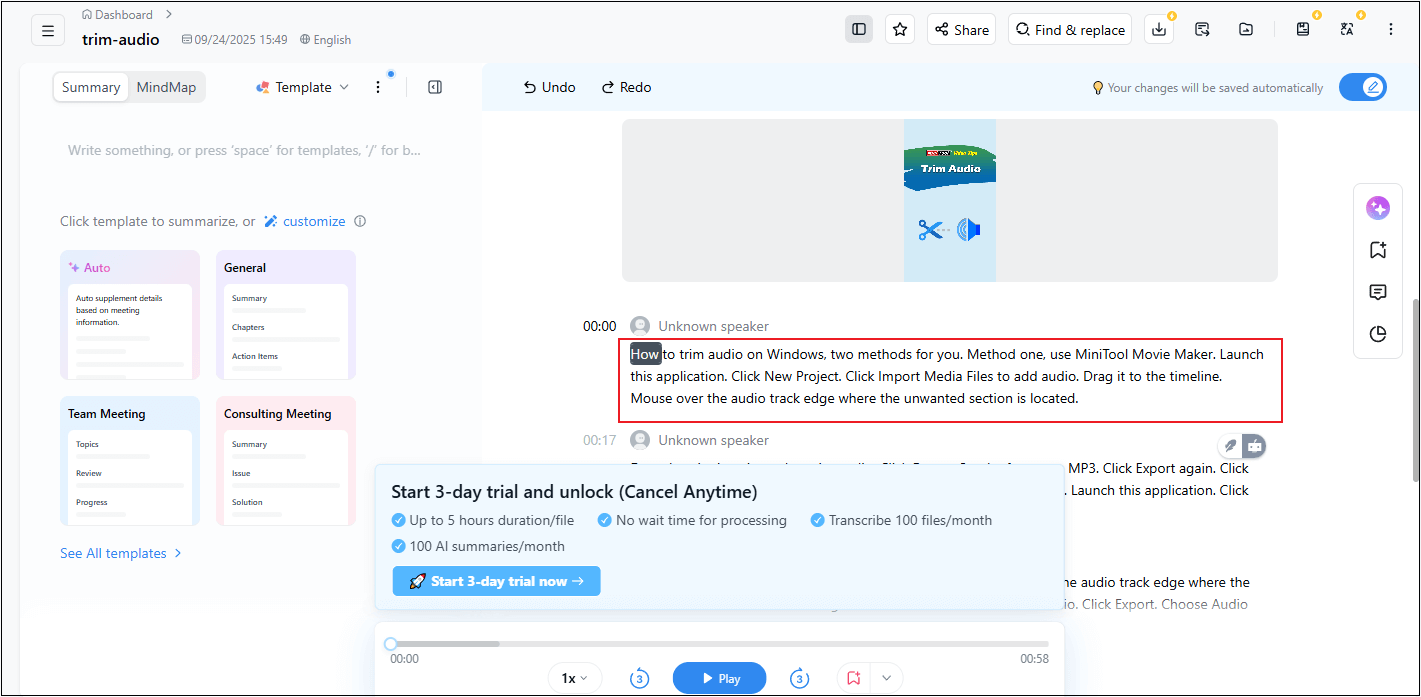
Task: Click the 00:17 transcript timestamp
Action: [600, 440]
